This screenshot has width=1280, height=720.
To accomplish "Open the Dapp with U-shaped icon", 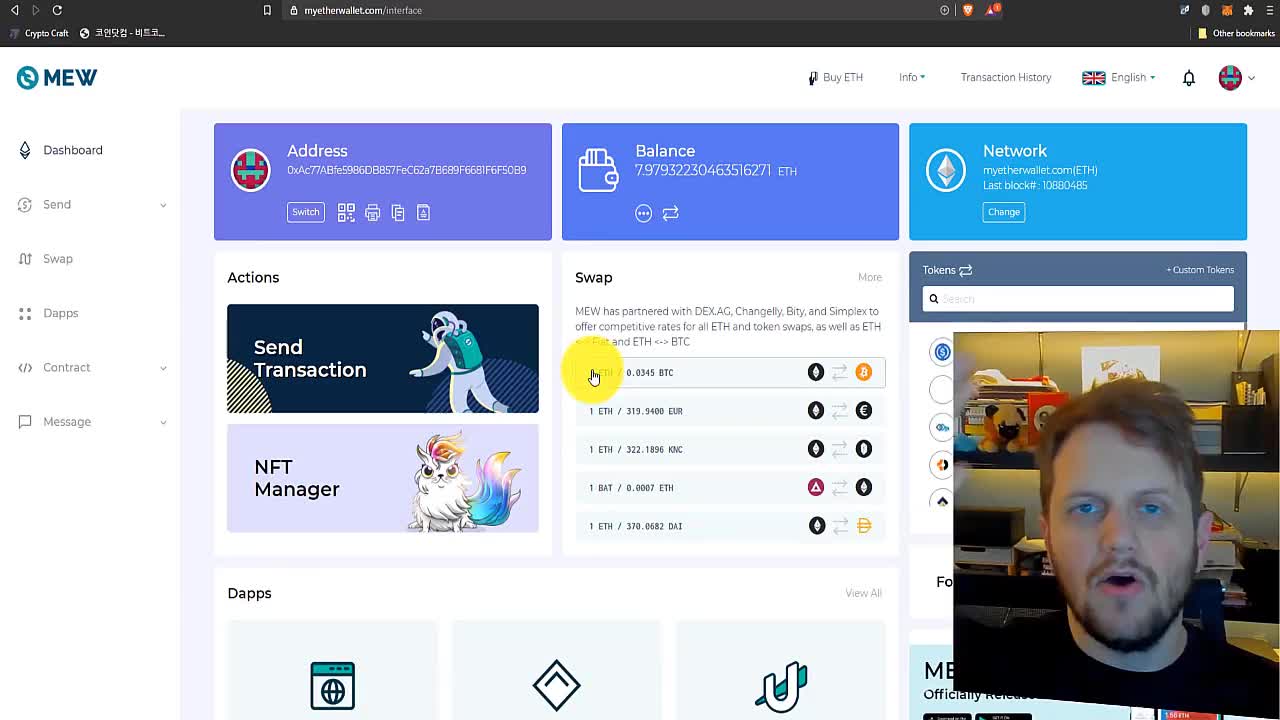I will pos(780,685).
